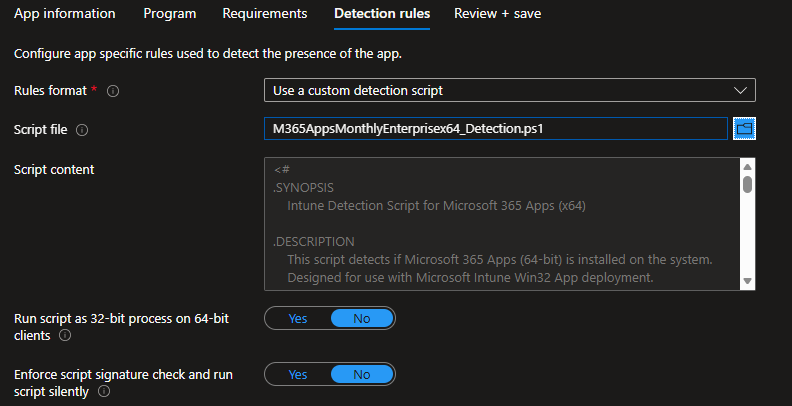Set Run script as 32-bit process to Yes
The height and width of the screenshot is (406, 792).
(297, 318)
